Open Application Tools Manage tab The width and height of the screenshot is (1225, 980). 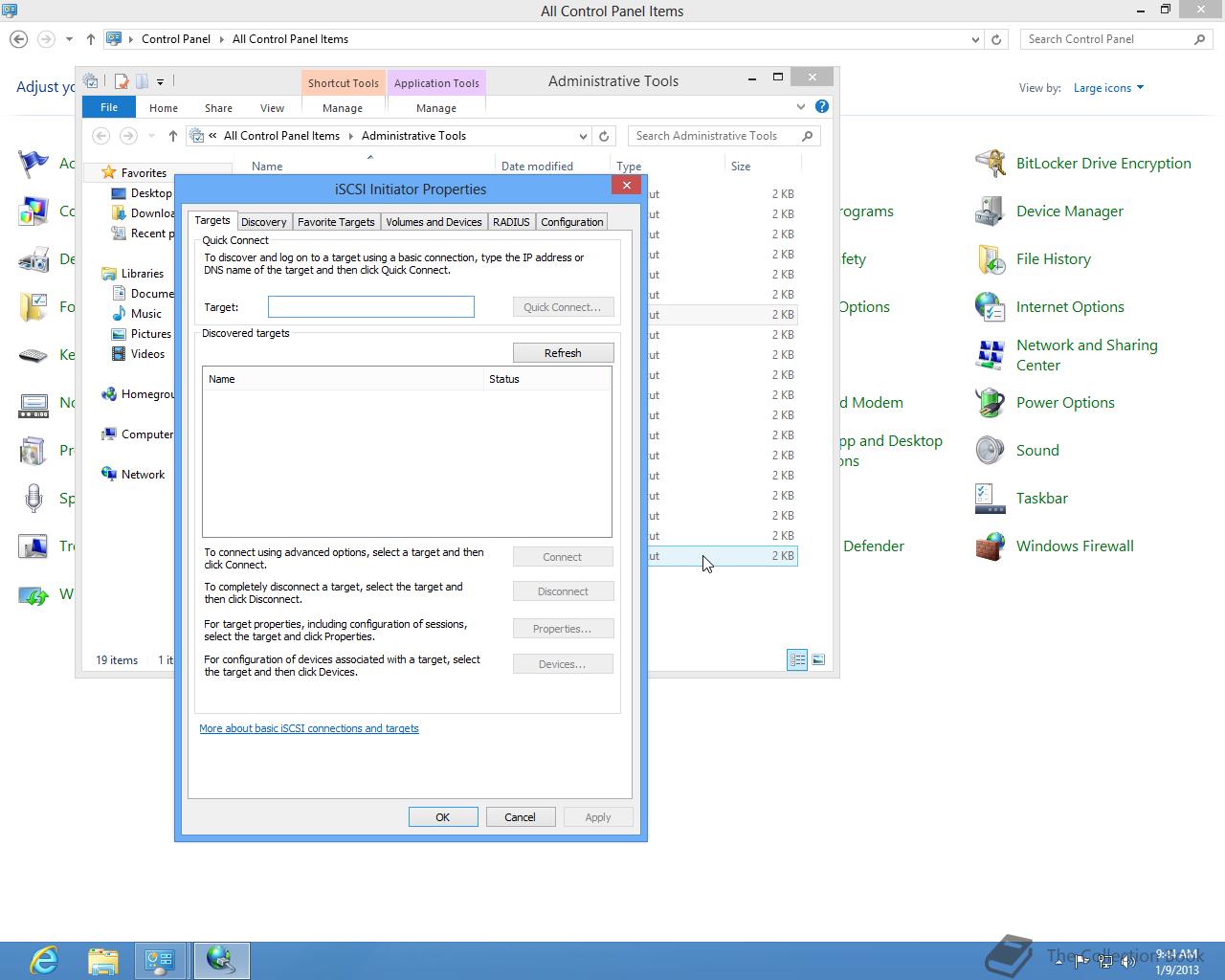point(436,108)
